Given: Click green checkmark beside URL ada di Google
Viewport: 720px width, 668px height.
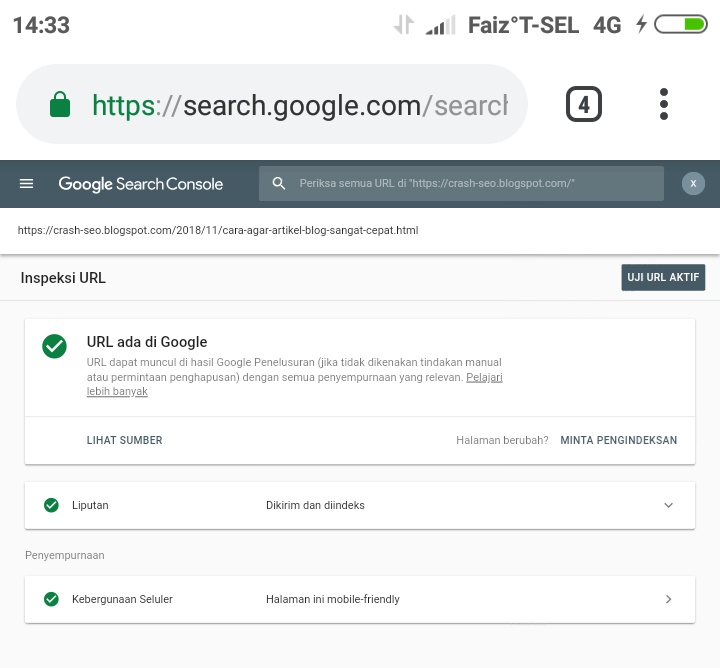Looking at the screenshot, I should (54, 346).
